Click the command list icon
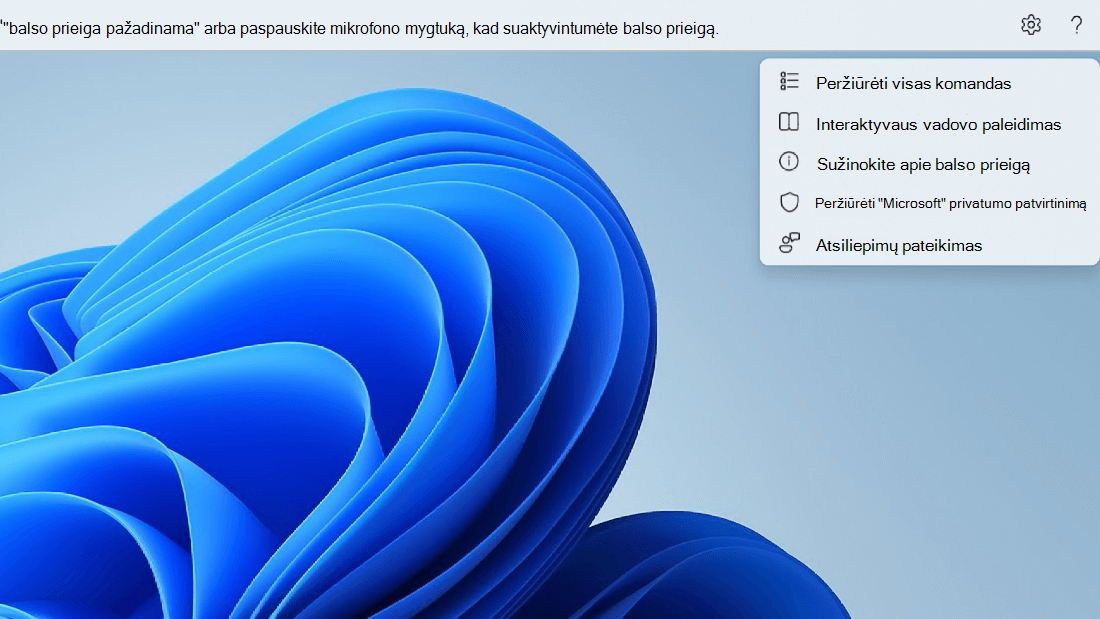The width and height of the screenshot is (1100, 619). pyautogui.click(x=789, y=81)
